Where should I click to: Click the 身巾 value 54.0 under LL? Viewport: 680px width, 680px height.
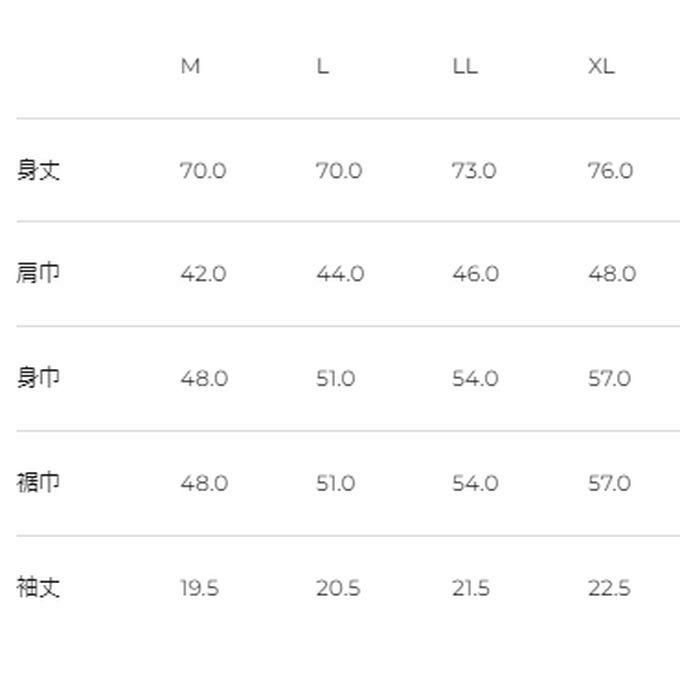(x=475, y=379)
